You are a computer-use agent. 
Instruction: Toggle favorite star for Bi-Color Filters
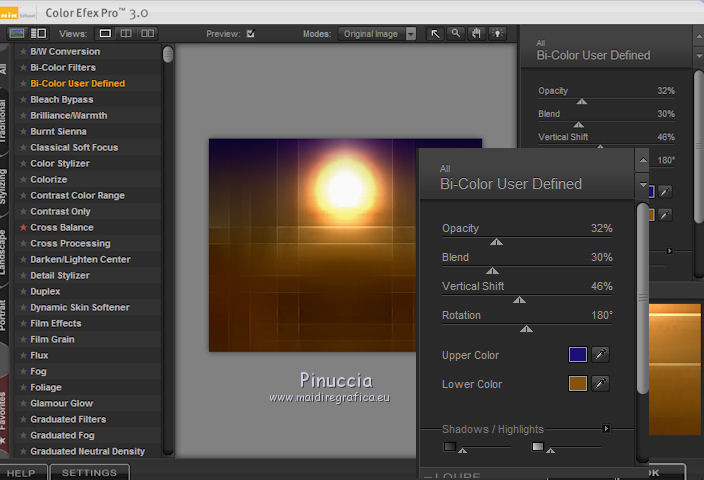coord(23,68)
